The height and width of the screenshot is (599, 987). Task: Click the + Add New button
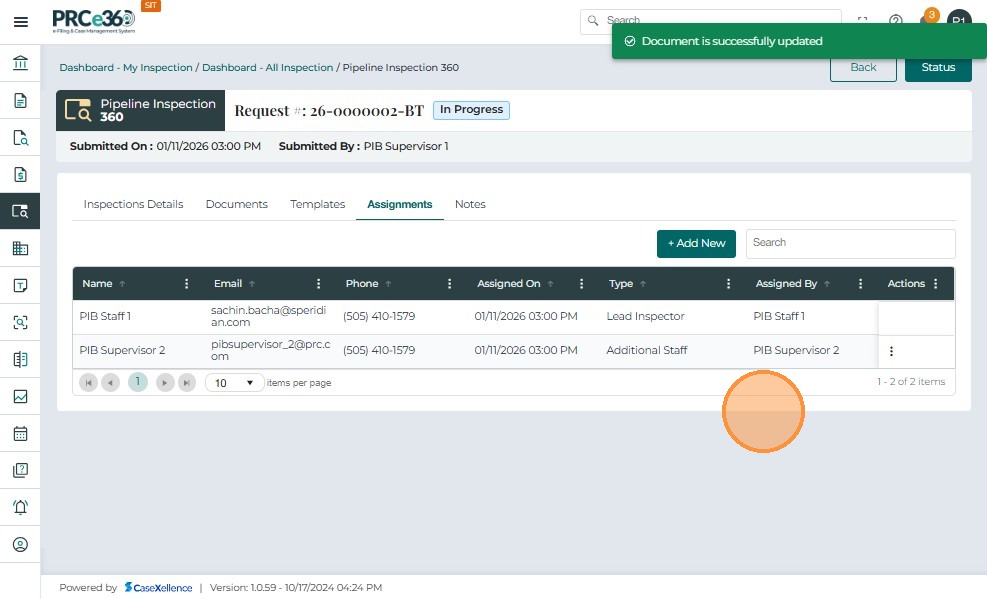point(696,244)
